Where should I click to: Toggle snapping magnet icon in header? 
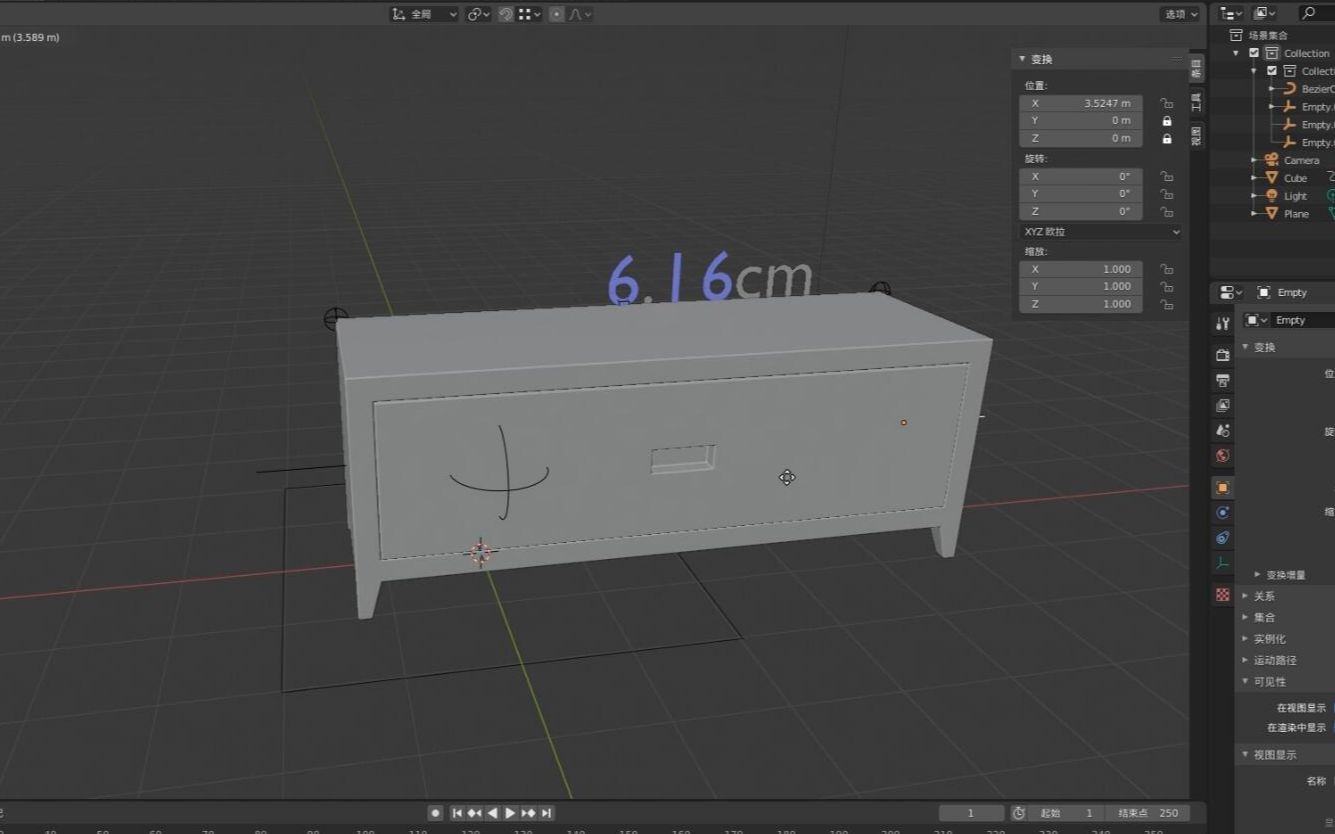point(506,14)
